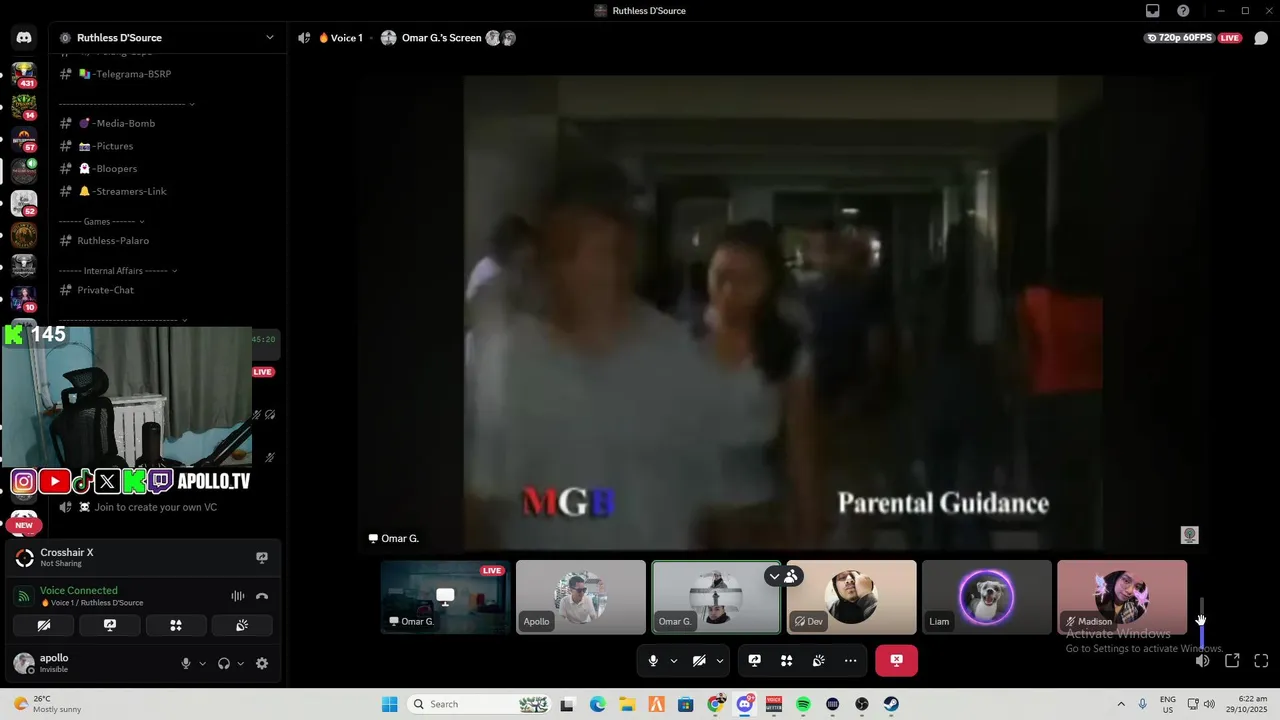
Task: Open File Explorer from taskbar
Action: (627, 704)
